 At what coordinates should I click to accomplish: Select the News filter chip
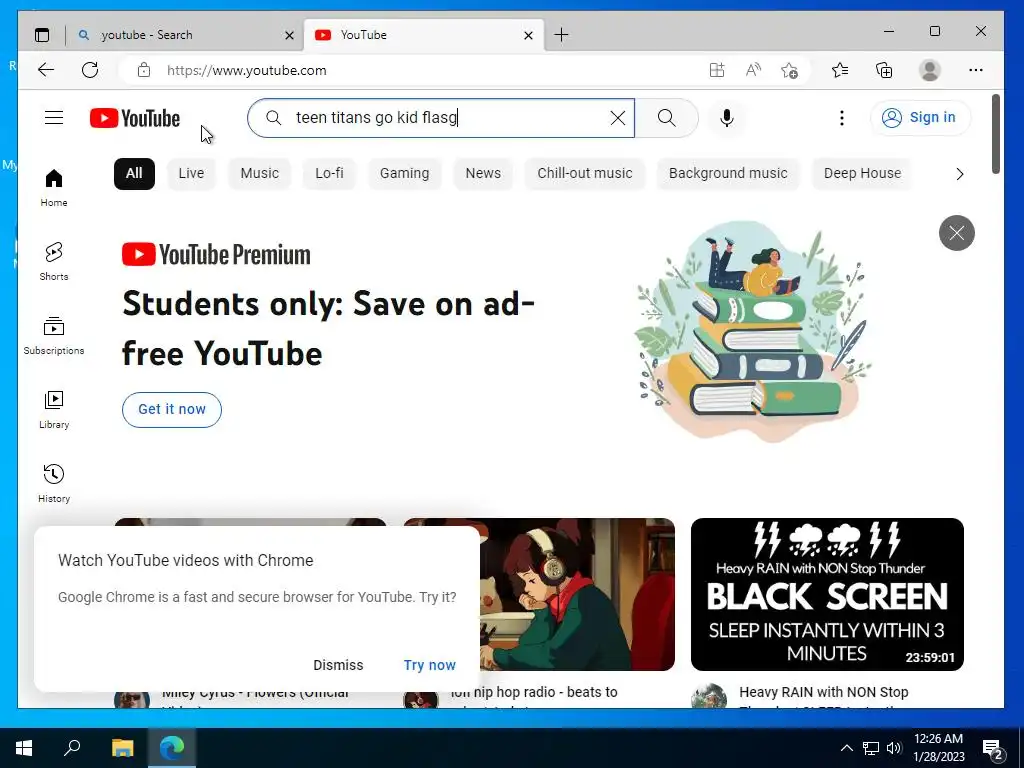[483, 174]
